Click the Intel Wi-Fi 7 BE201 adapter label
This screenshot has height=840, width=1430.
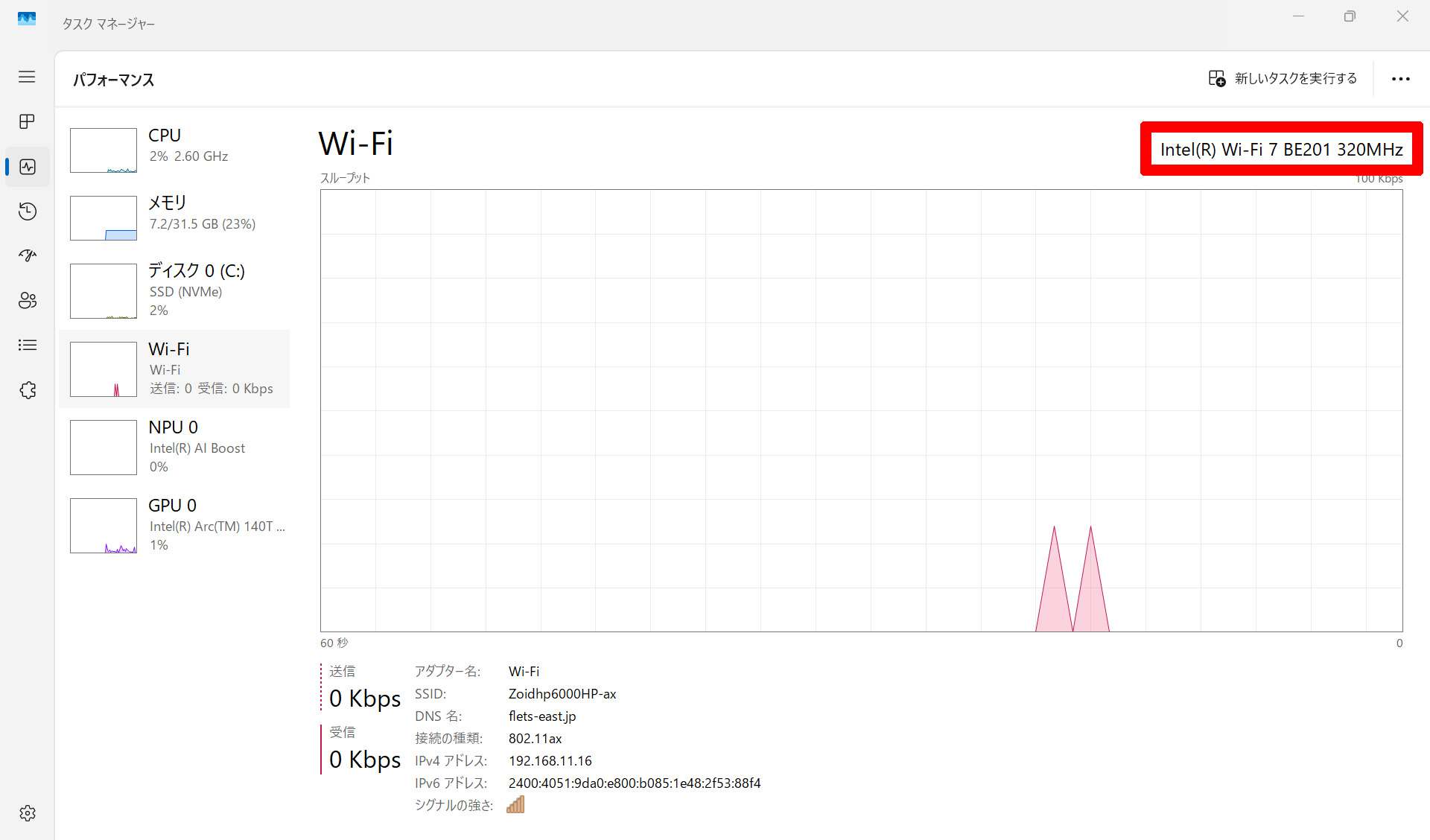coord(1281,150)
